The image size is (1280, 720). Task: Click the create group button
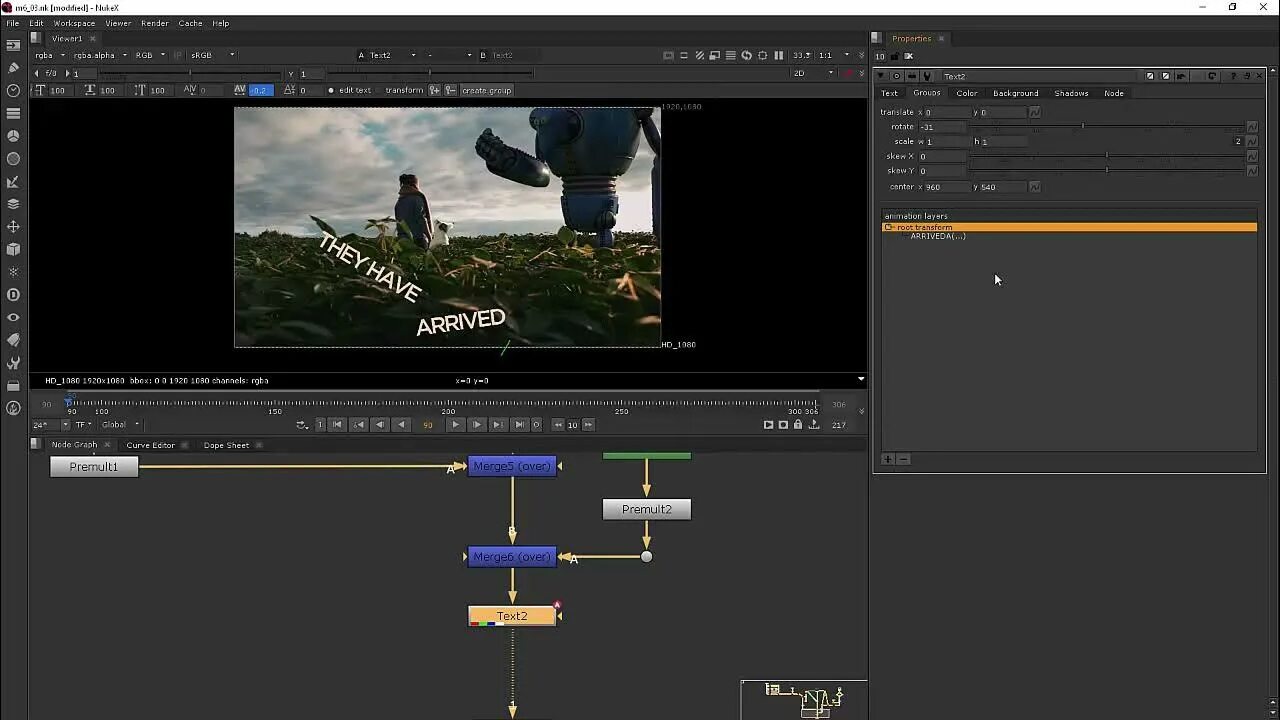click(x=487, y=90)
